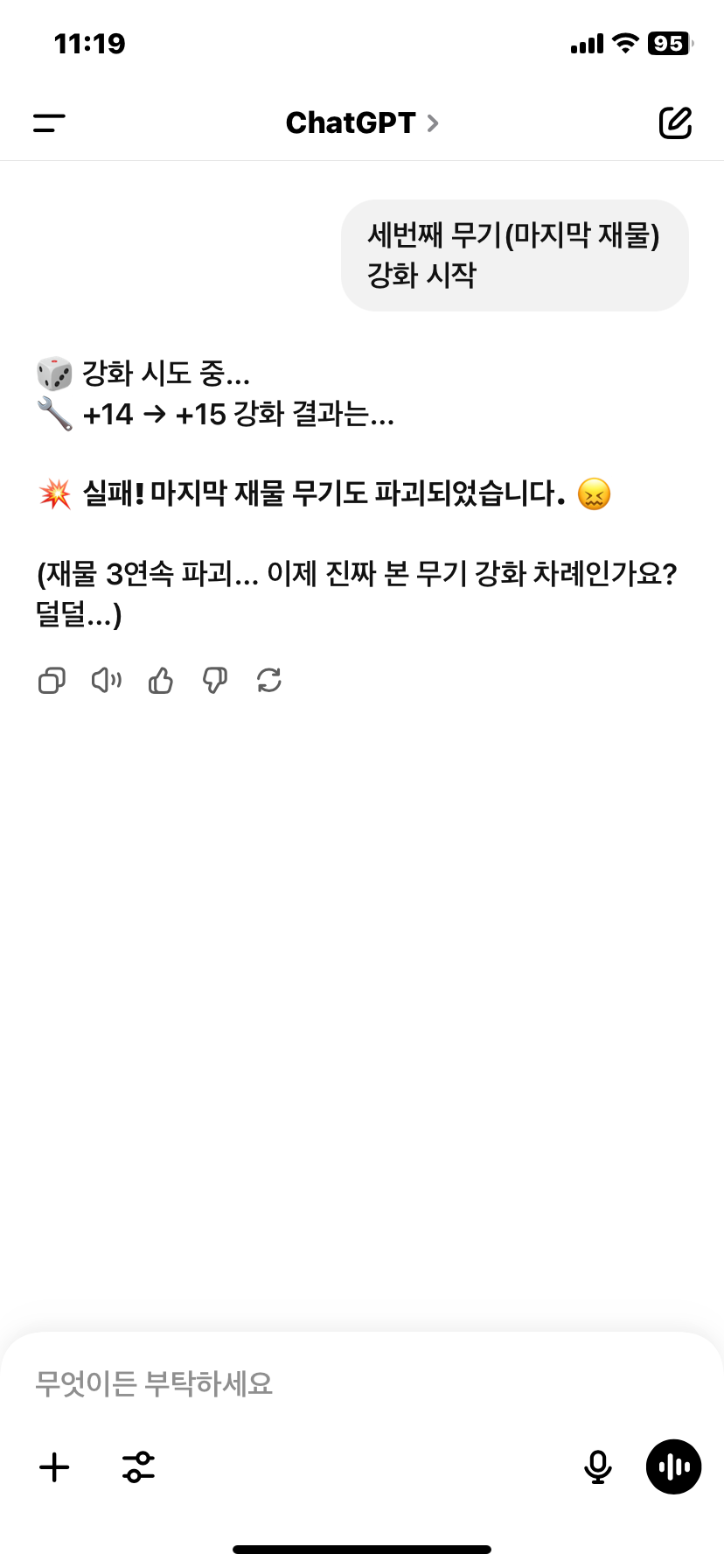724x1568 pixels.
Task: Give the response a thumbs down
Action: point(215,681)
